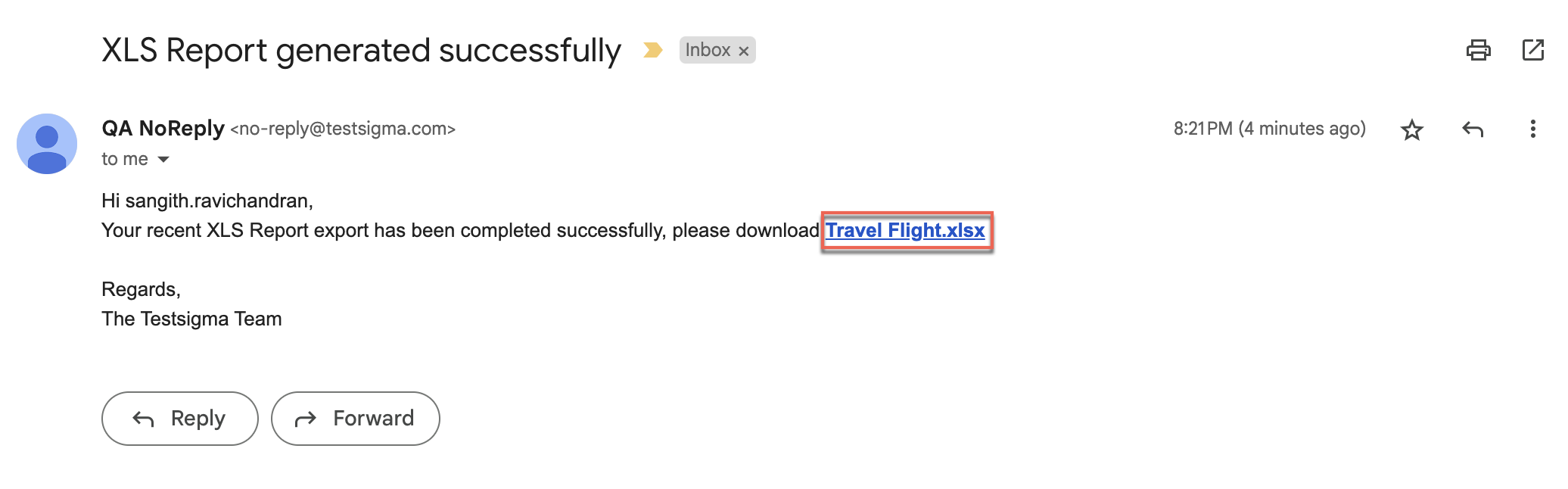Click the Reply button
Image resolution: width=1568 pixels, height=489 pixels.
(x=179, y=418)
